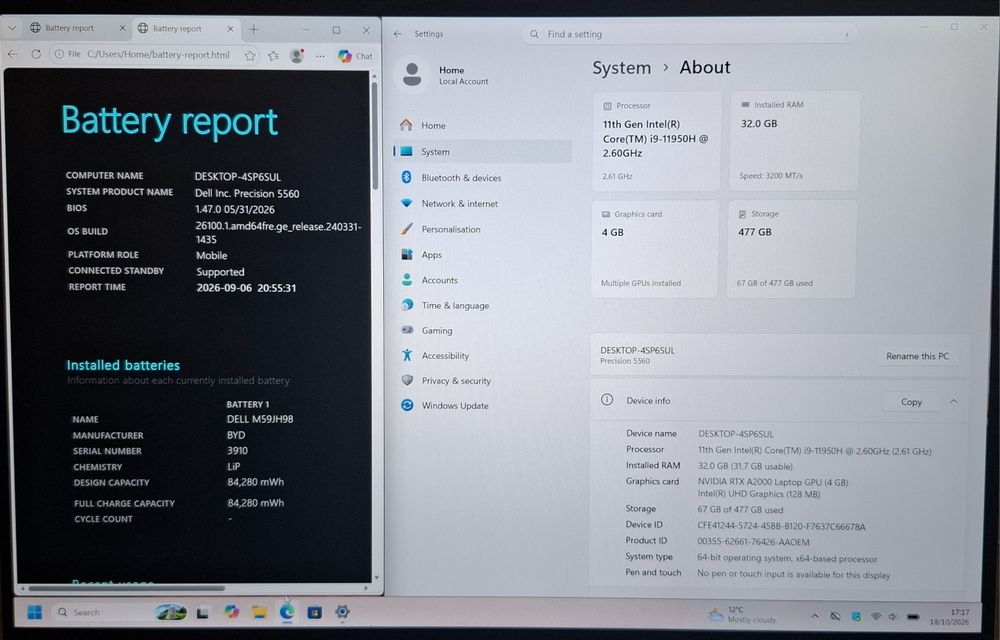Add this page to favorites star
This screenshot has height=640, width=1000.
pos(250,55)
